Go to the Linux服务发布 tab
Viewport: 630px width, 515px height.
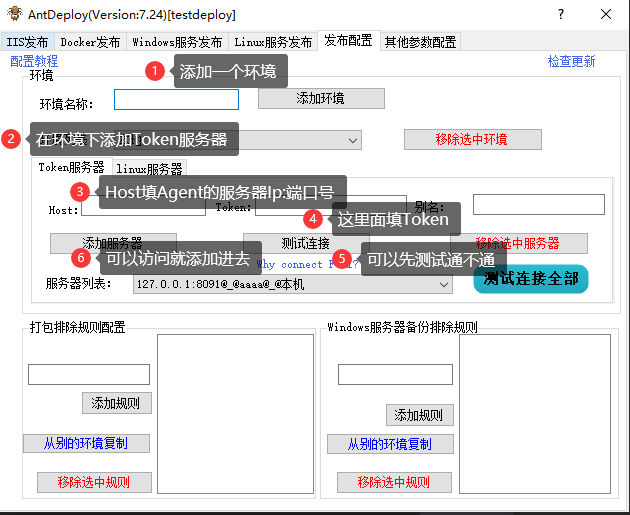pyautogui.click(x=273, y=42)
